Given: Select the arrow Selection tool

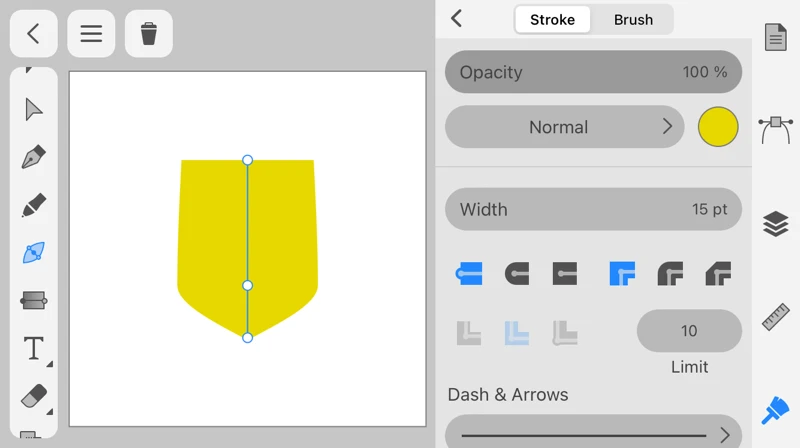Looking at the screenshot, I should 33,109.
